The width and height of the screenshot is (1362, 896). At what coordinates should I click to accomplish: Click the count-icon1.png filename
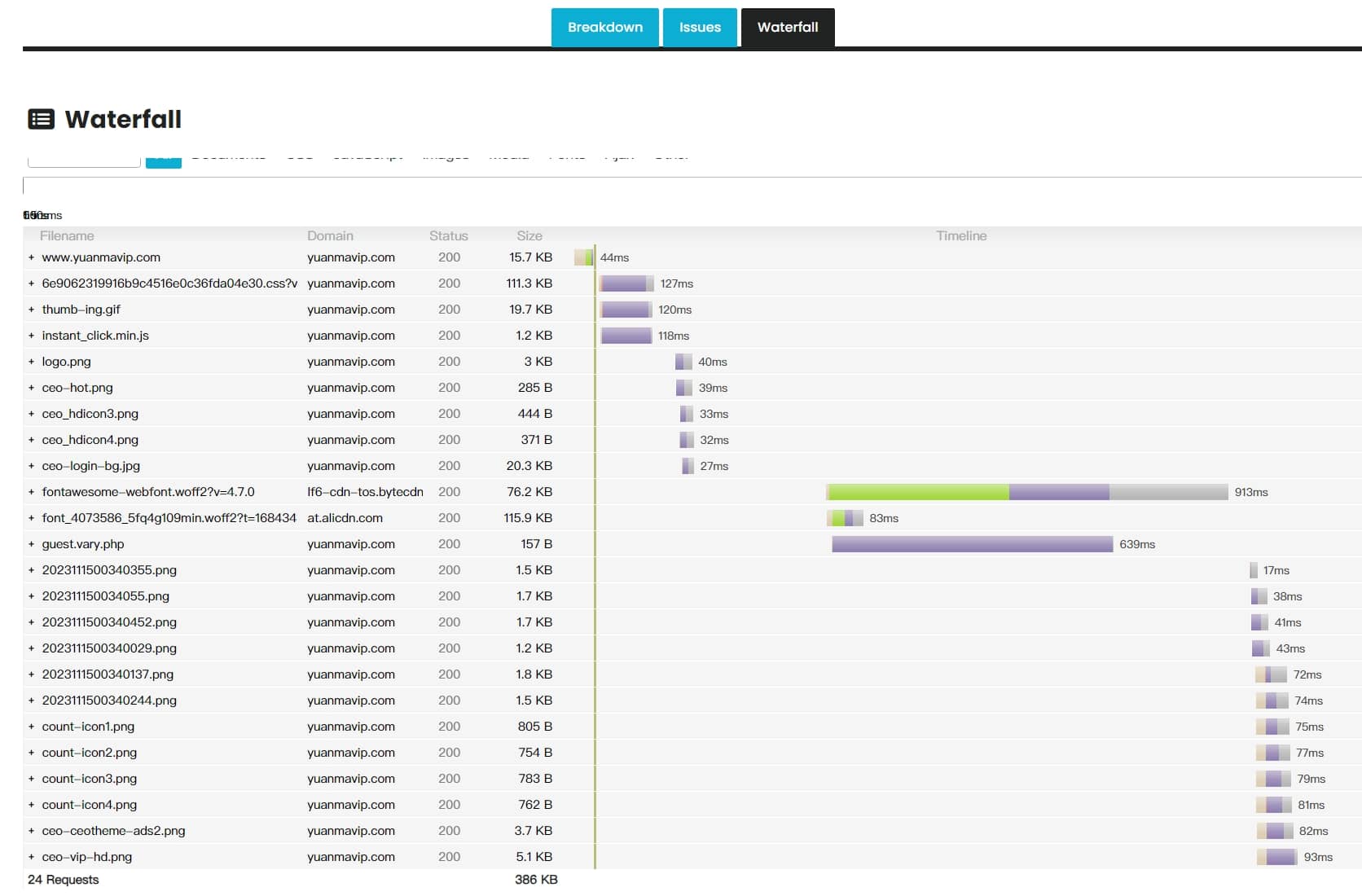click(x=88, y=727)
